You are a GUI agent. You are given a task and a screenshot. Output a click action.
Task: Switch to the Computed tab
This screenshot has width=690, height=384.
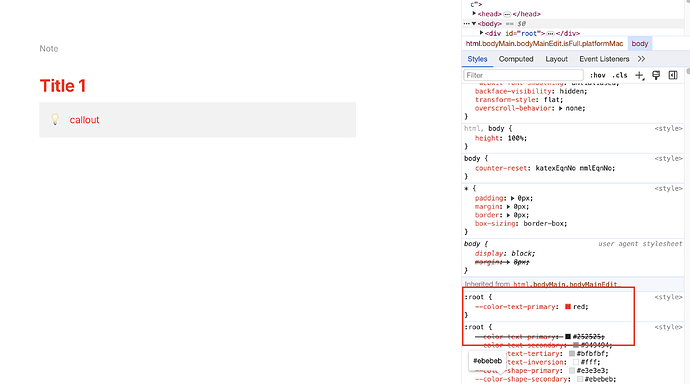[x=516, y=59]
